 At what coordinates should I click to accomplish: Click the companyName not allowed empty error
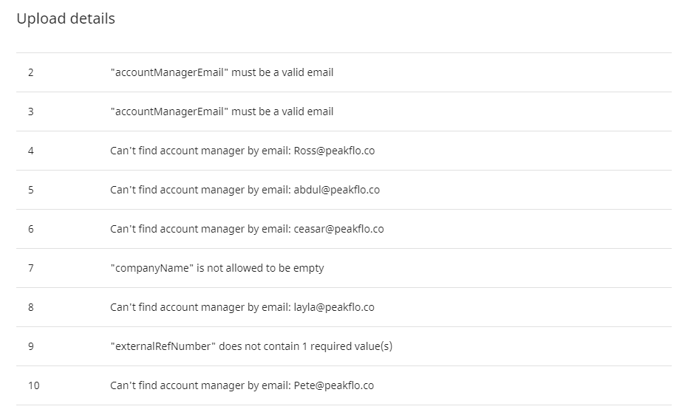tap(217, 268)
